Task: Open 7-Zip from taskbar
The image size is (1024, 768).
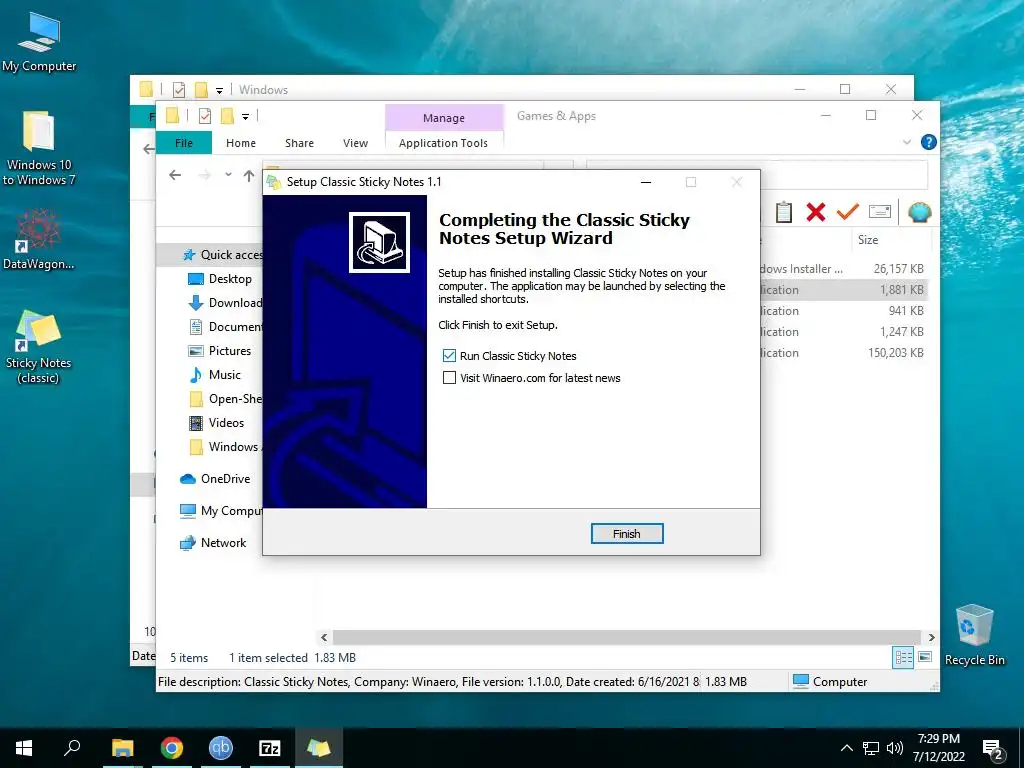Action: click(x=270, y=748)
